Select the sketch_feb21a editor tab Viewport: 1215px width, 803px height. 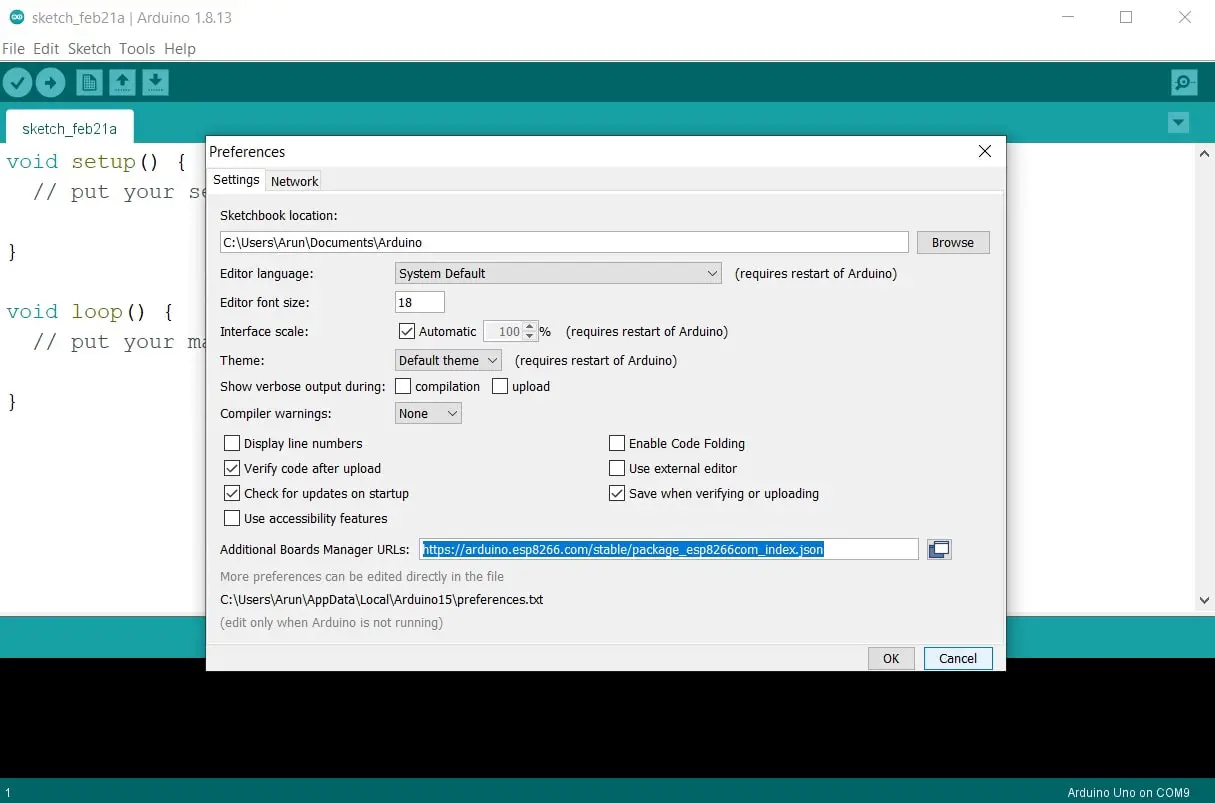69,128
